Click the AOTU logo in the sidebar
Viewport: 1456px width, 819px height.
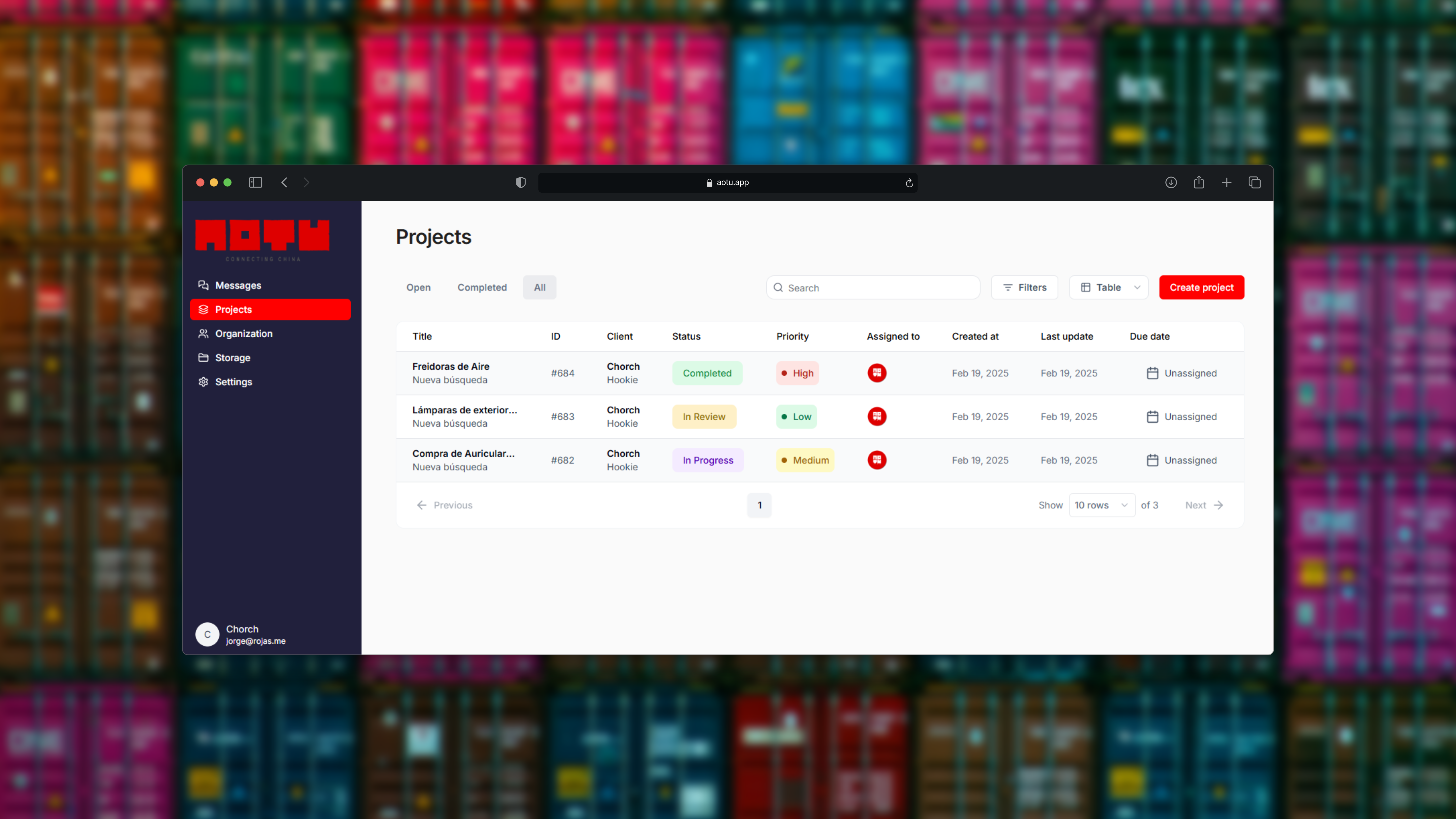262,240
